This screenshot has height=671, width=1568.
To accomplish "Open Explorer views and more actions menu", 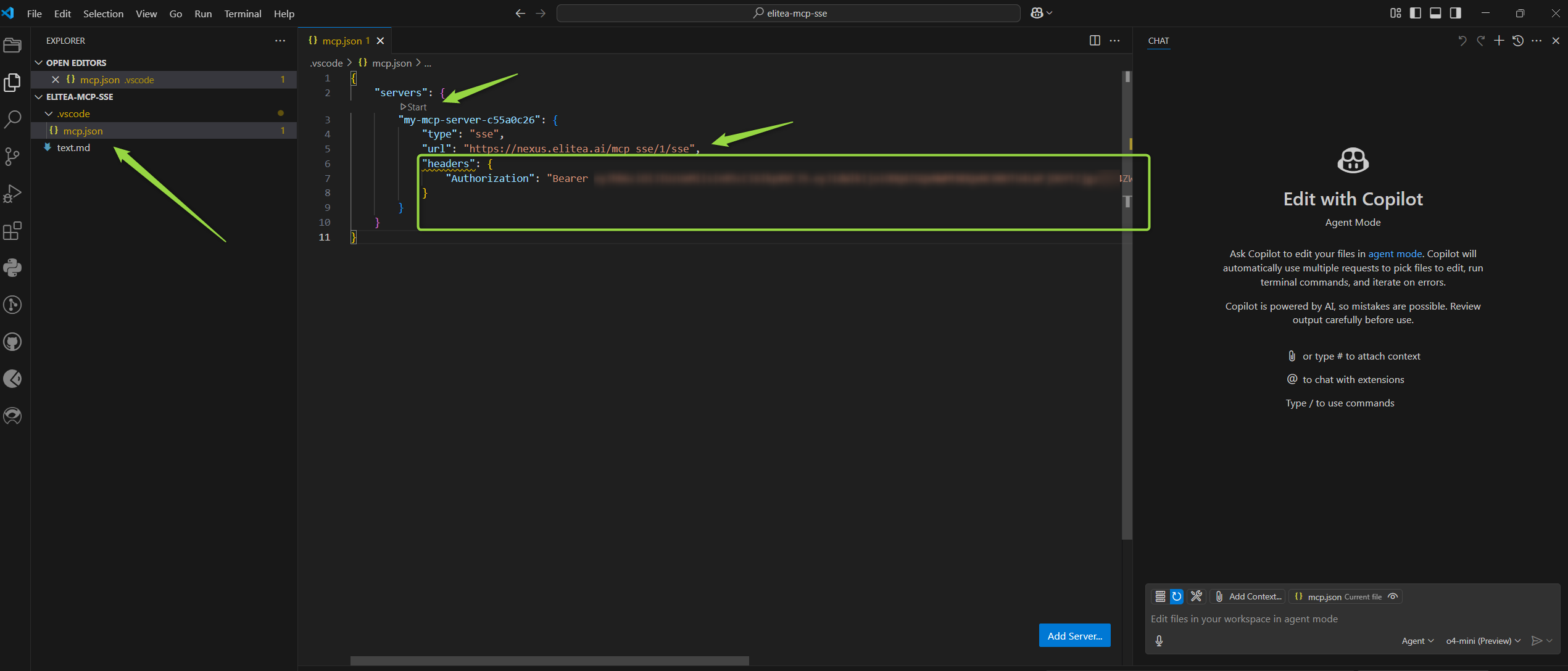I will coord(280,40).
